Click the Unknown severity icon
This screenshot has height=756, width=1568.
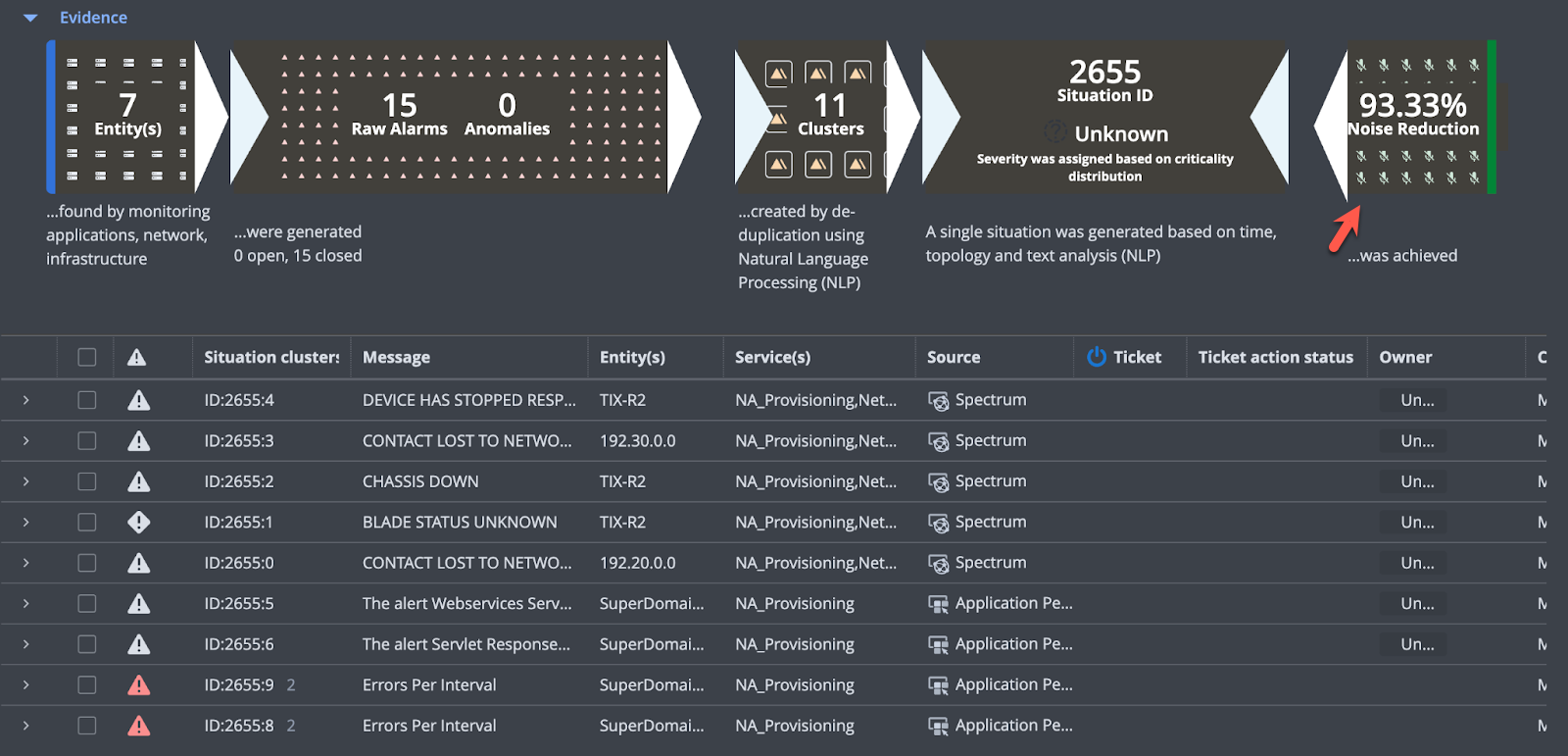click(x=1055, y=132)
